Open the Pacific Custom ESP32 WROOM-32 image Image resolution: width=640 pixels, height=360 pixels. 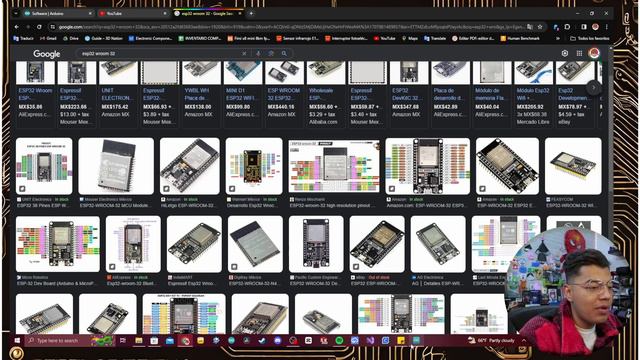click(316, 244)
